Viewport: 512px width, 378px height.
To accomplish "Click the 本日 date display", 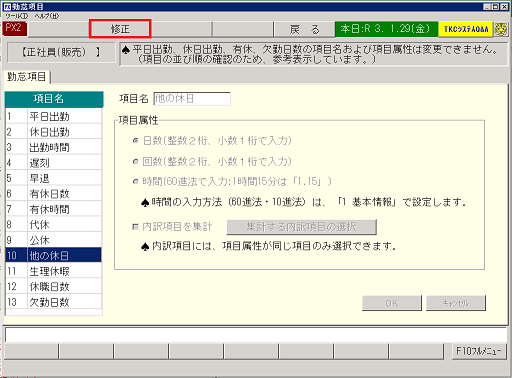I will pos(386,29).
